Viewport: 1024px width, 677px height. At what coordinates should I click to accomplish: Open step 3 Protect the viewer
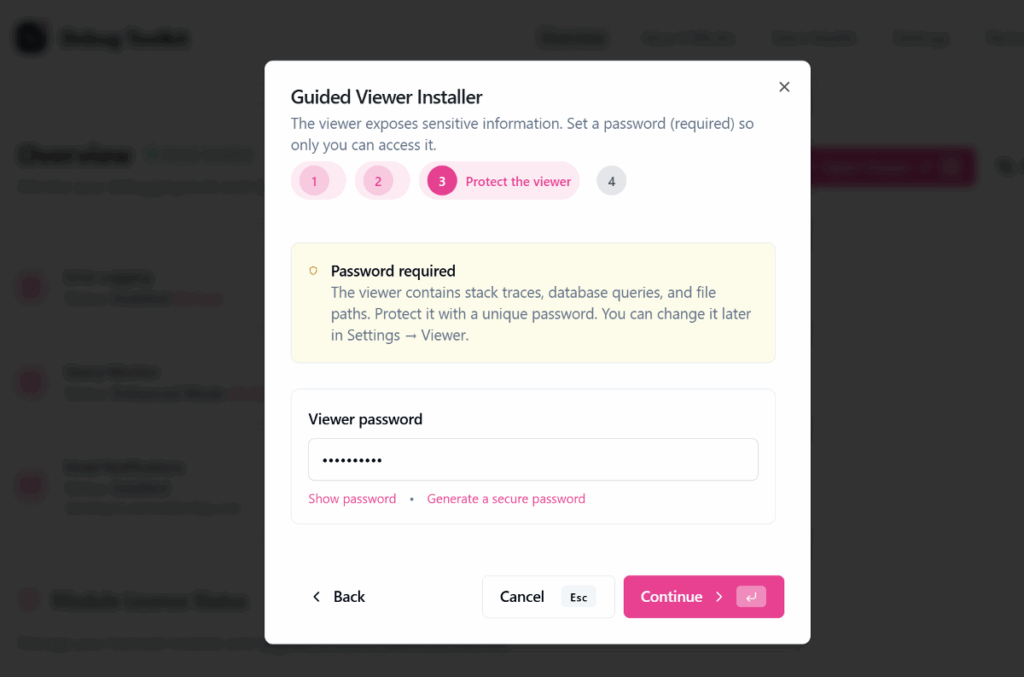tap(499, 180)
